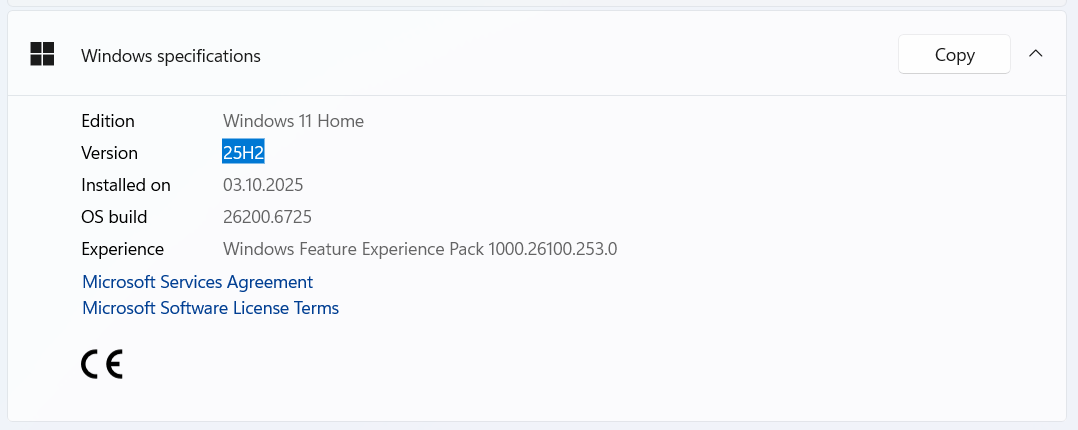Click the pack number 1000.26100.253.0

[553, 249]
